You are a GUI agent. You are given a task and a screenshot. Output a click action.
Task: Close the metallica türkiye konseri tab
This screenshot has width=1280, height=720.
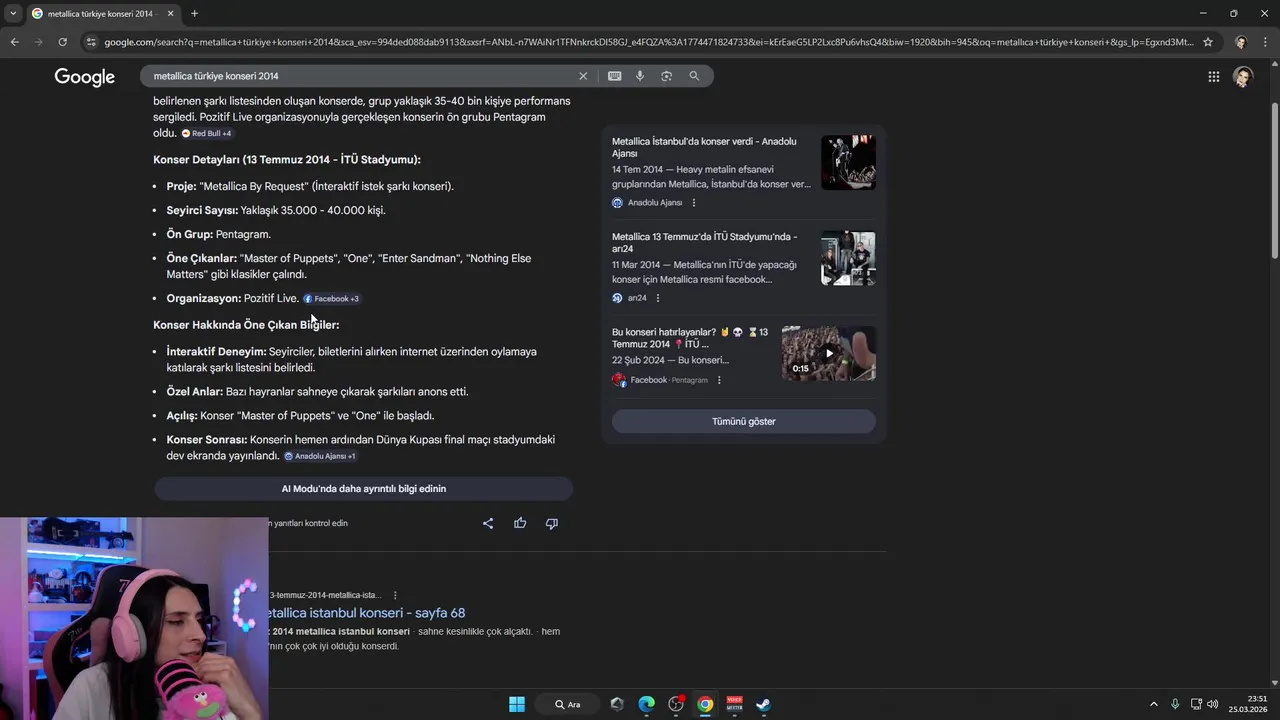[170, 13]
